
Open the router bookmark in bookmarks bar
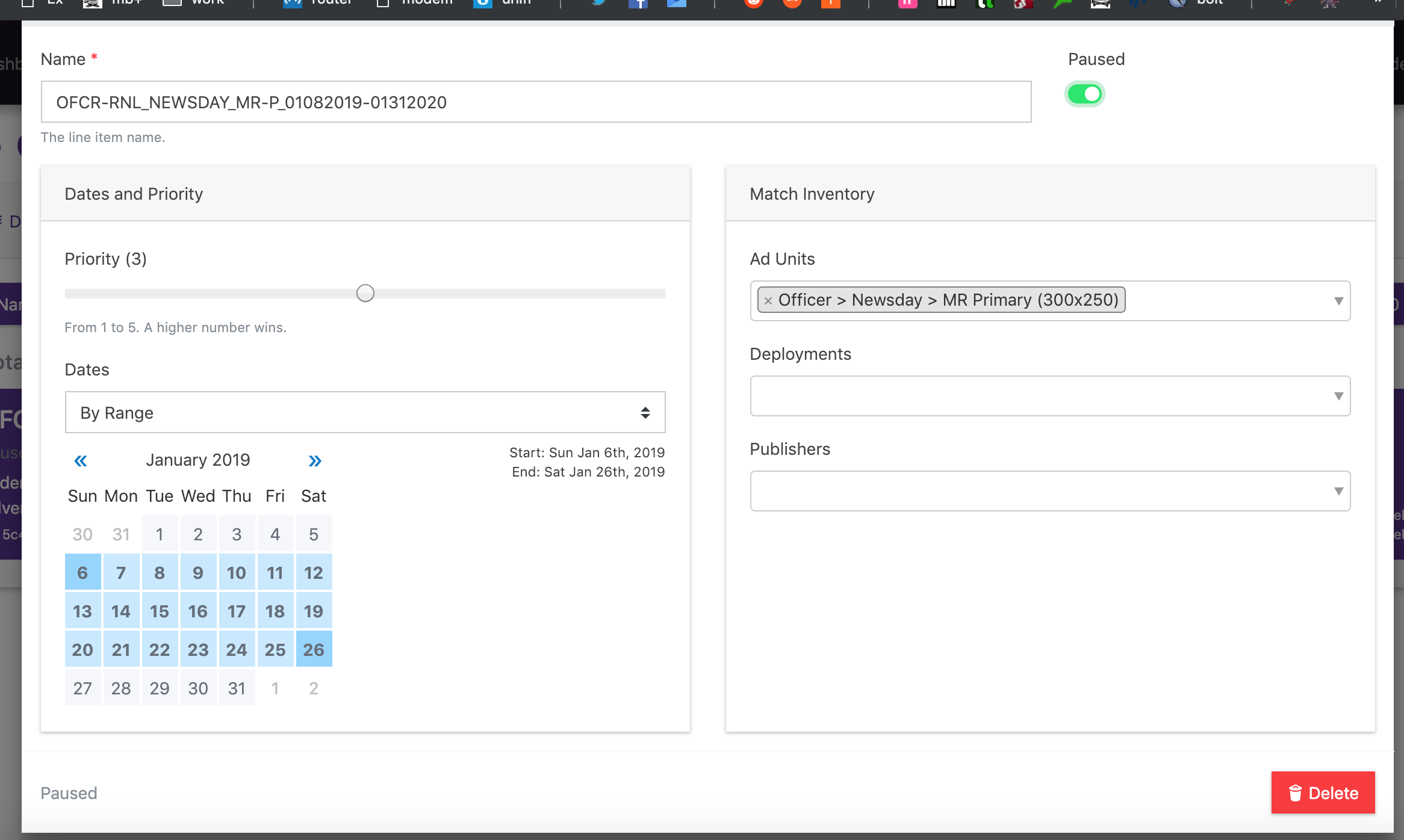click(318, 3)
